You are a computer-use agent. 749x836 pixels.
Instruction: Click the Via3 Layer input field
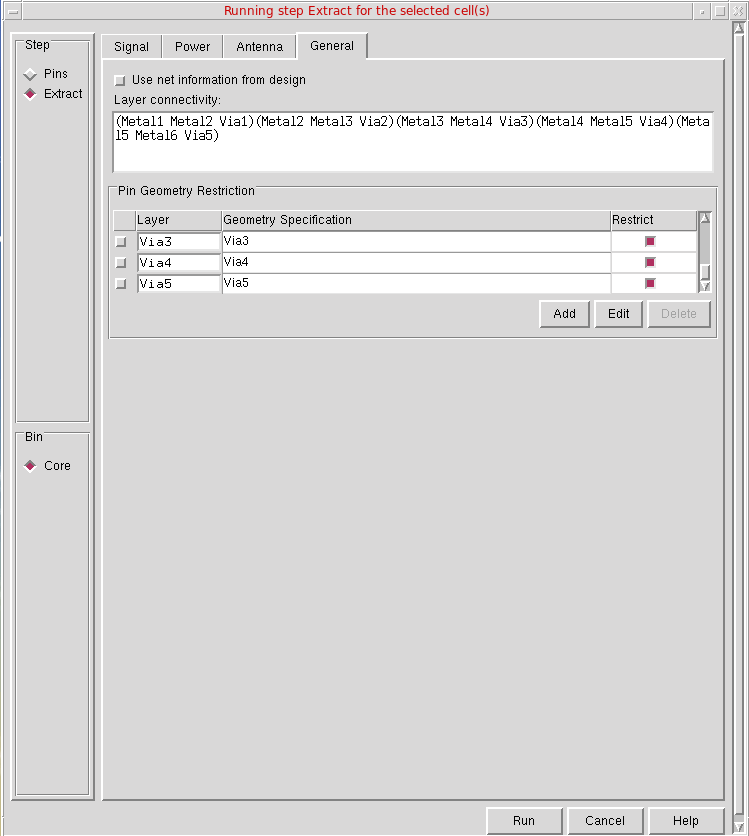coord(179,242)
